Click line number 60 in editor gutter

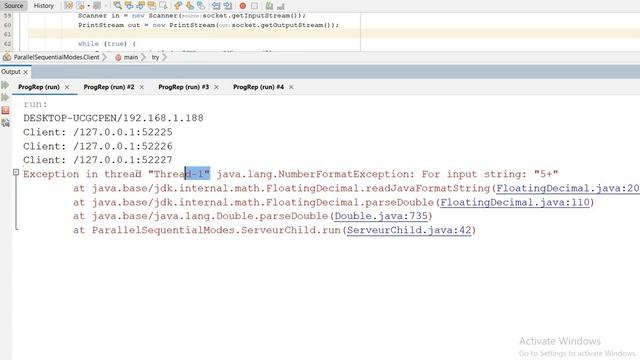coord(7,25)
